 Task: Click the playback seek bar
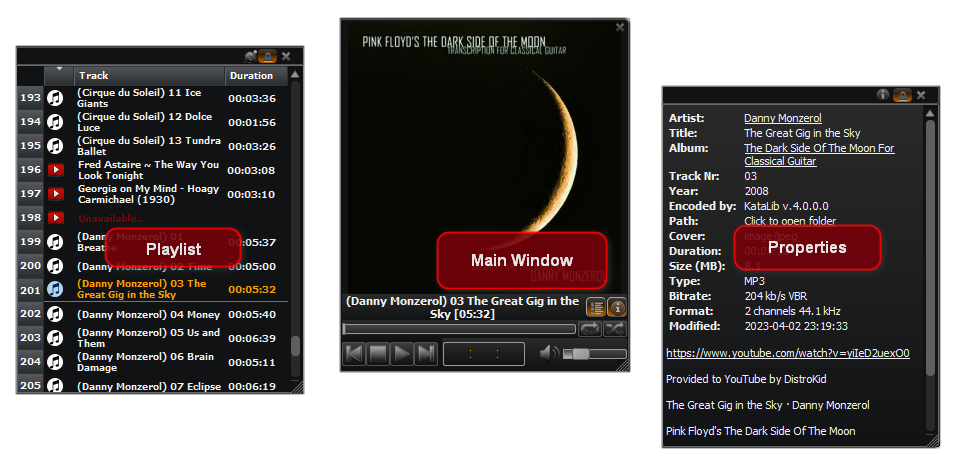pyautogui.click(x=459, y=329)
